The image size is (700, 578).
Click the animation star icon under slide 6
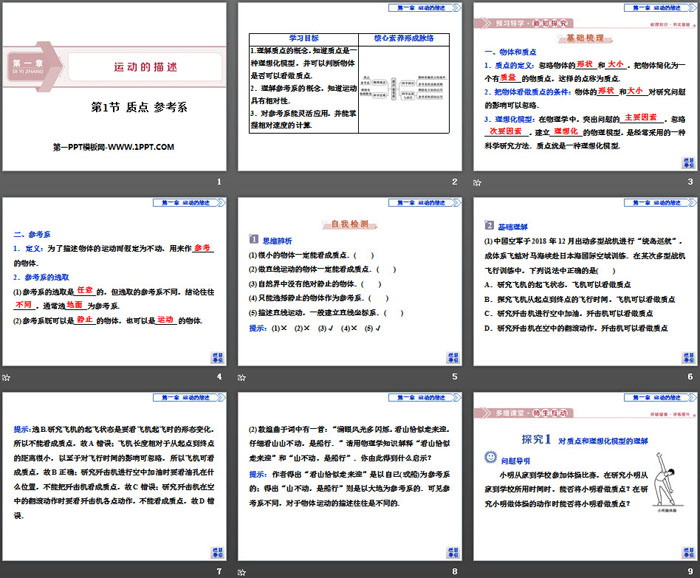pos(476,377)
